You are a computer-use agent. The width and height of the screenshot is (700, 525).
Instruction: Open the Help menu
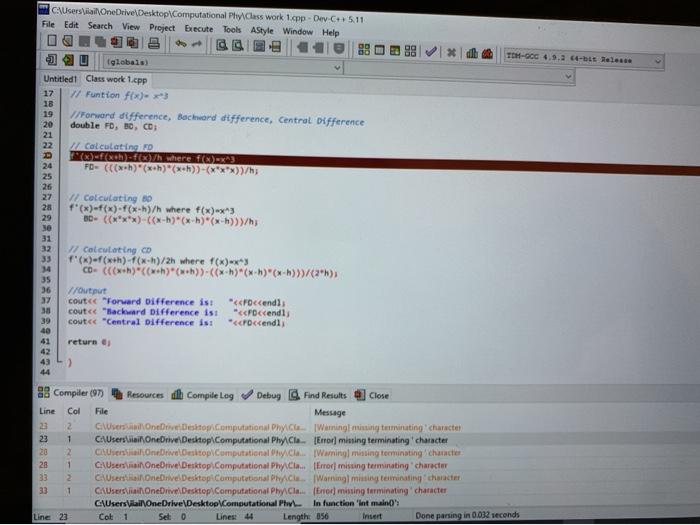pyautogui.click(x=331, y=32)
